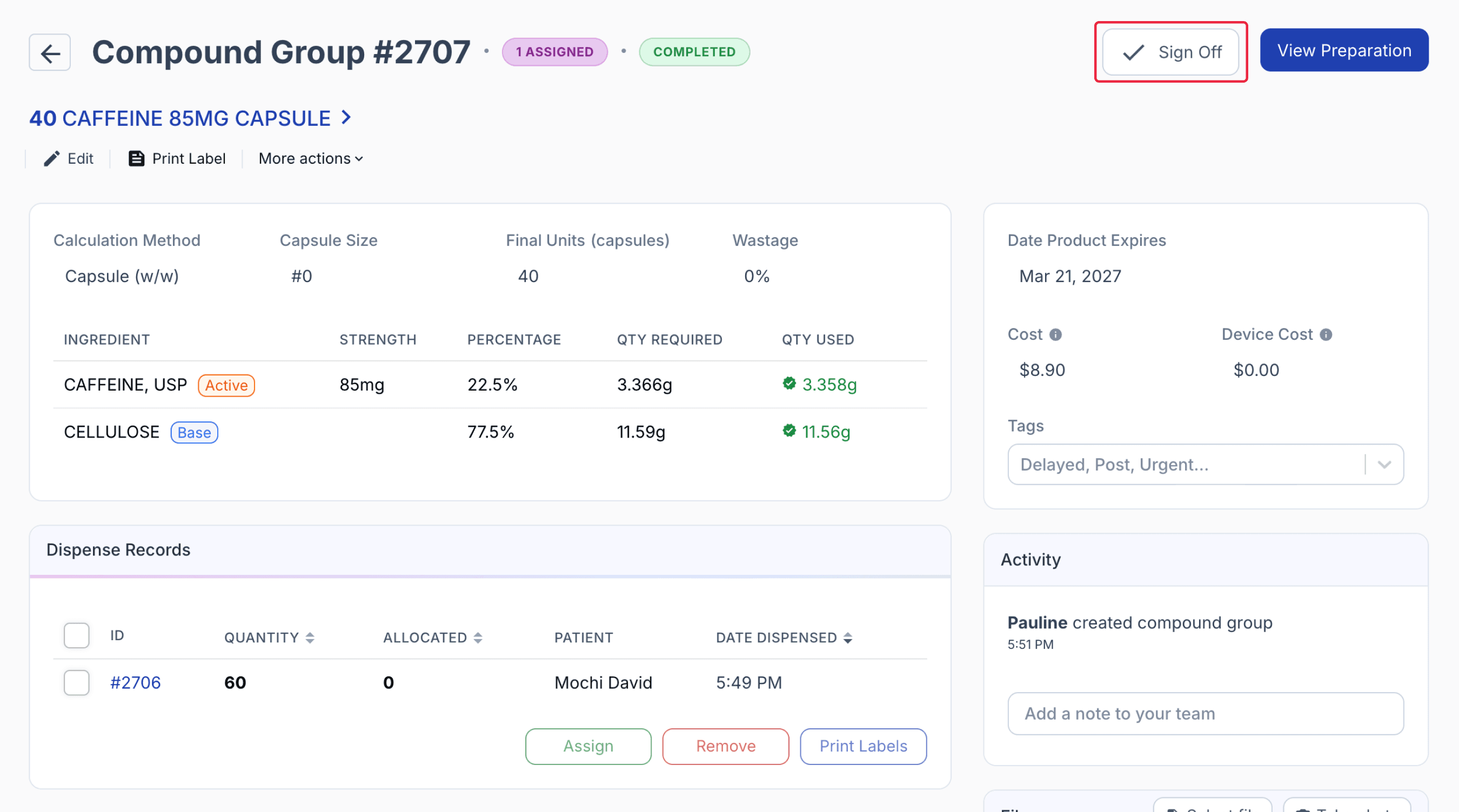Click the Tags field placeholder text

1114,464
